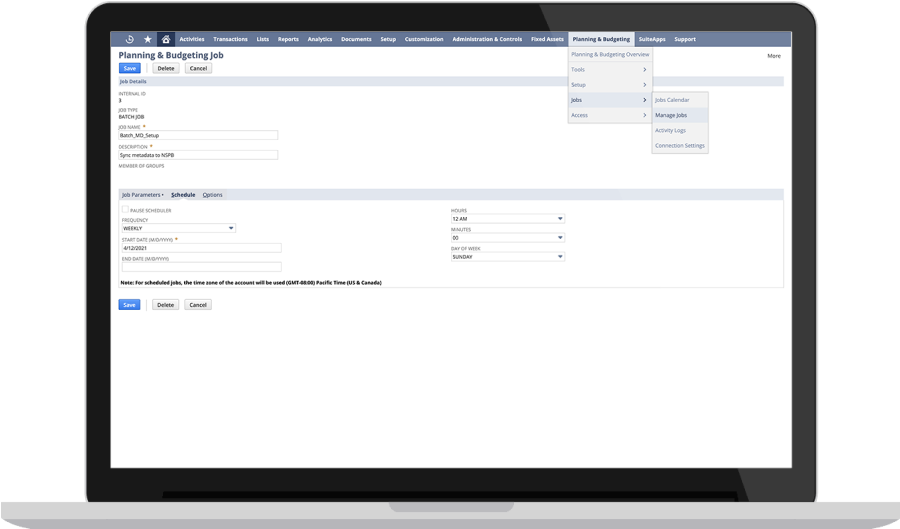
Task: Open the Analytics menu
Action: tap(320, 39)
